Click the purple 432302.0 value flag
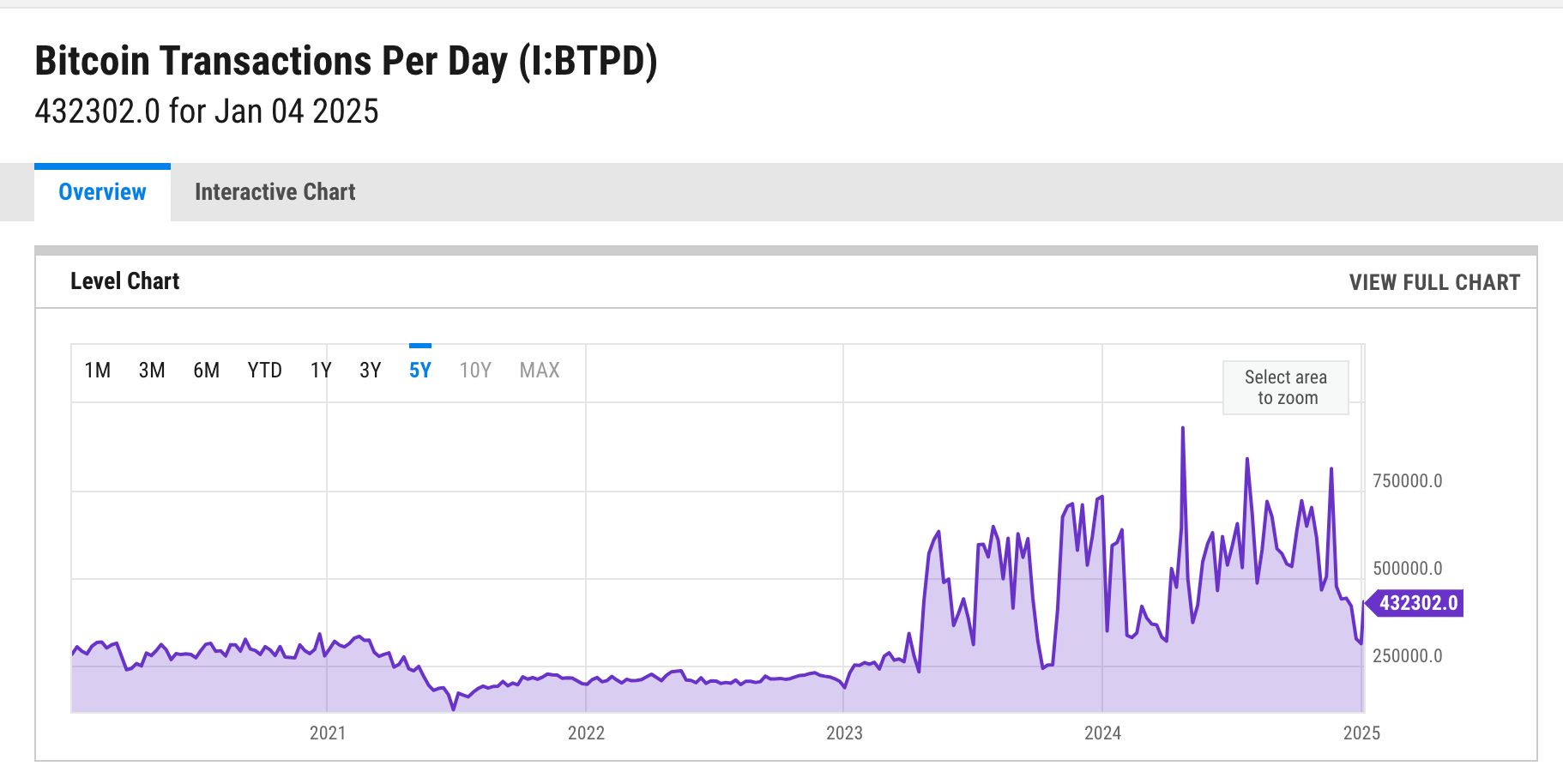 (x=1417, y=603)
